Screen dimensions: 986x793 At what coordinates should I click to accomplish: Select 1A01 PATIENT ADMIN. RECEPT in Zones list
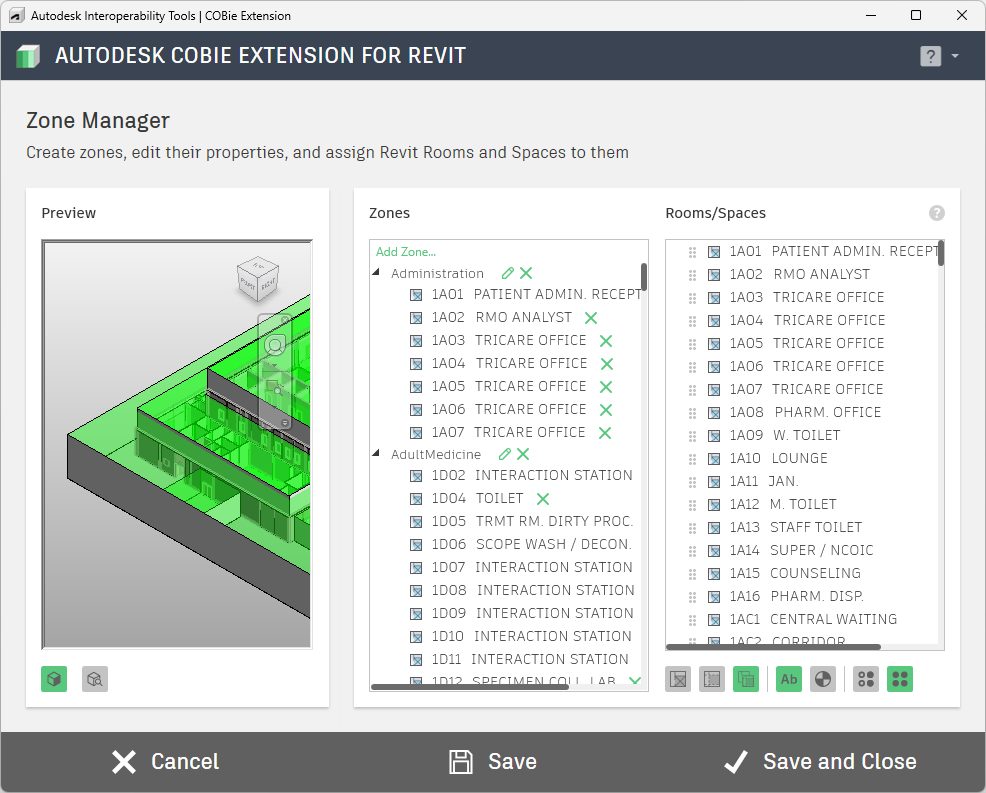526,294
